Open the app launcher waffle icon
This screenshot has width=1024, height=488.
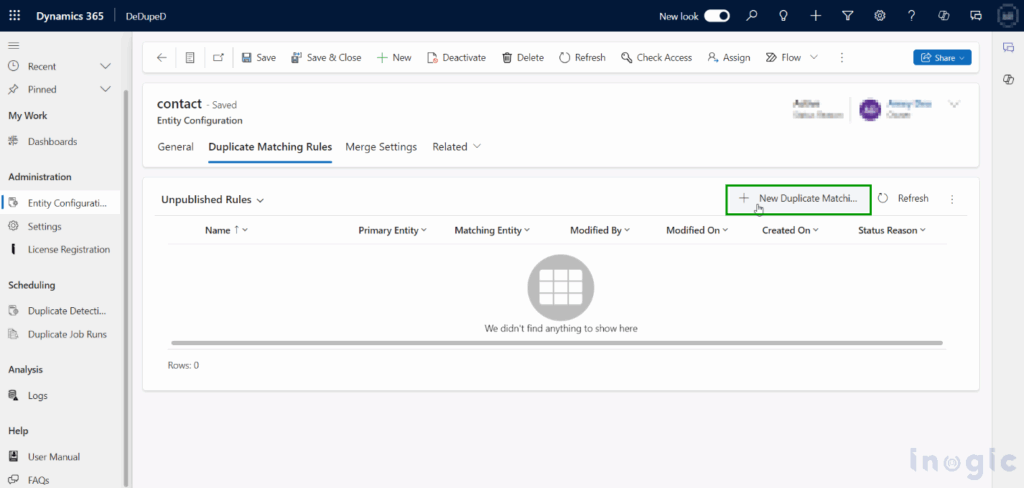point(14,16)
